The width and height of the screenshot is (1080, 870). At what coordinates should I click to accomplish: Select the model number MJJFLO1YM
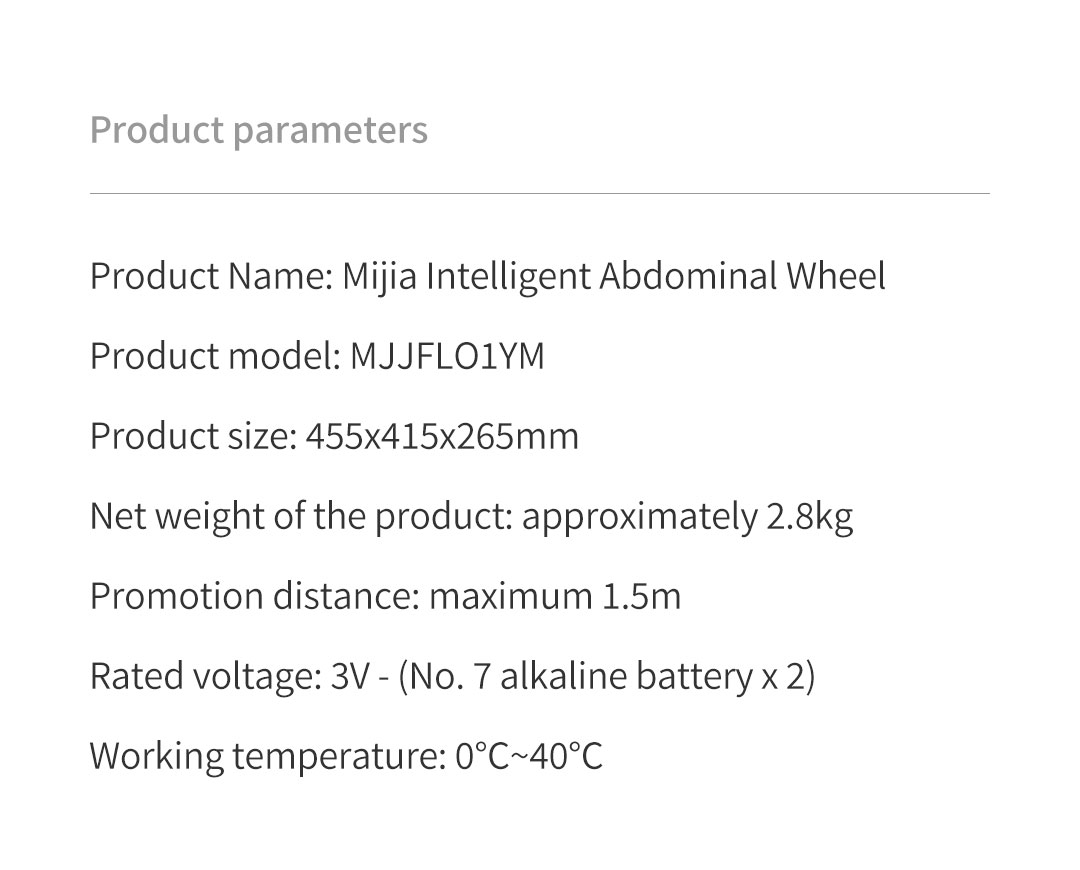coord(447,356)
